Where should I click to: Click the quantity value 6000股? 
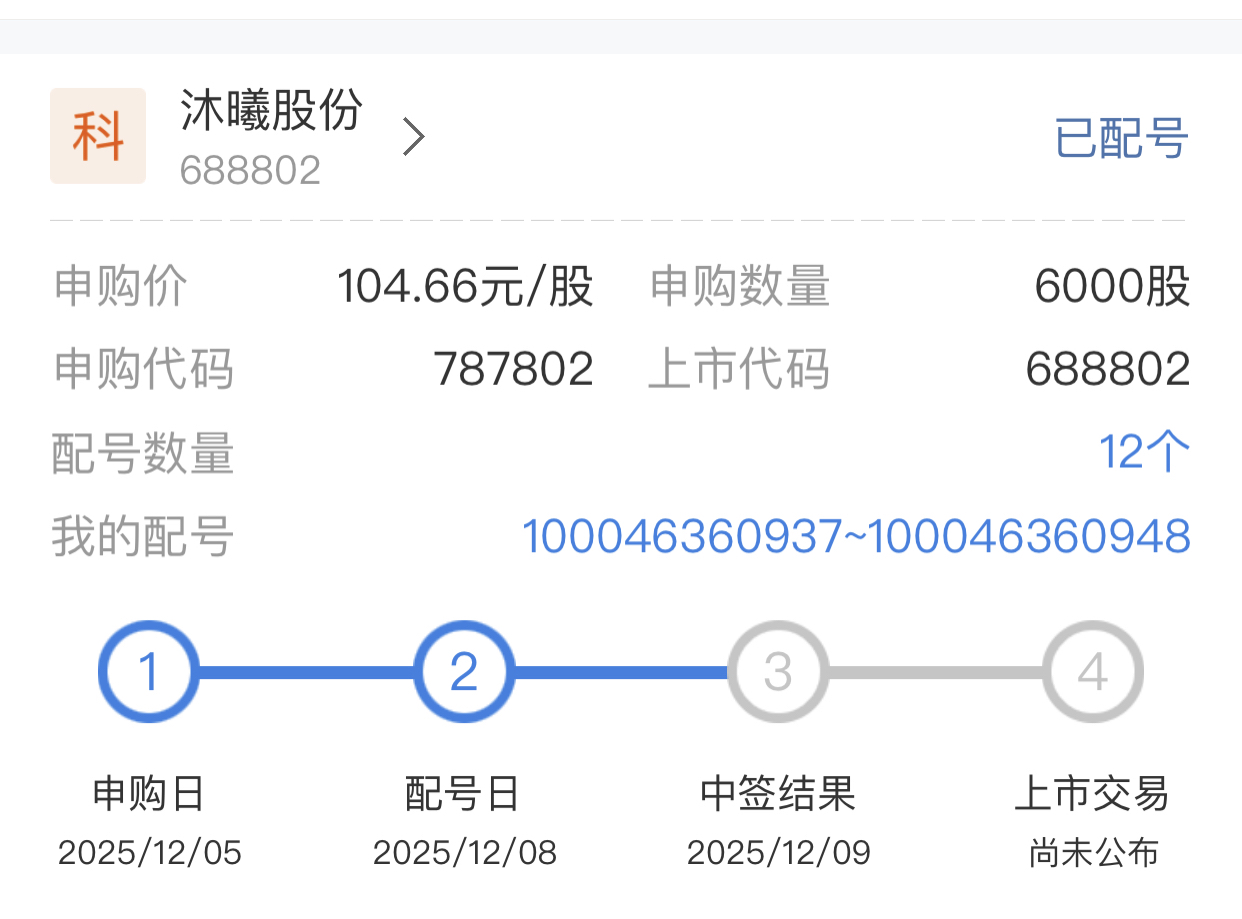pos(1112,287)
